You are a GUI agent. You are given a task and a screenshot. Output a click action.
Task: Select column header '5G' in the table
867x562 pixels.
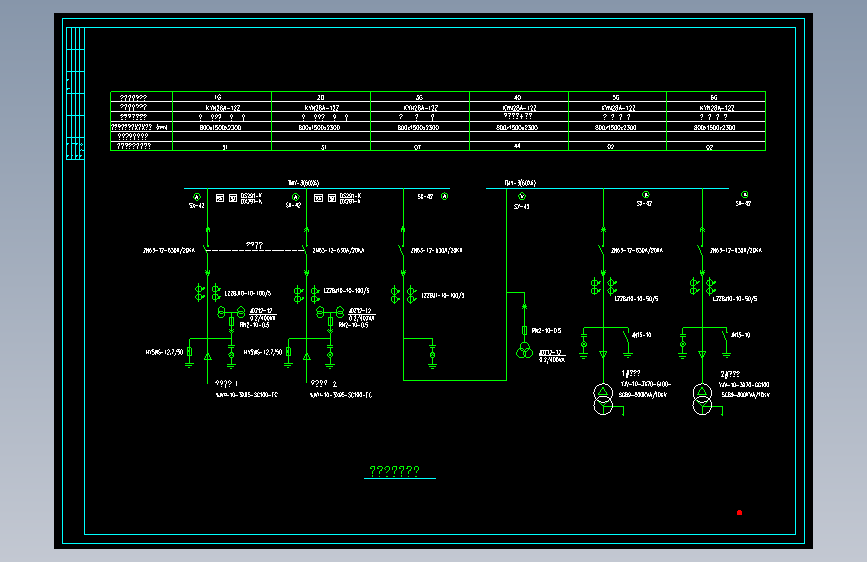(x=616, y=97)
